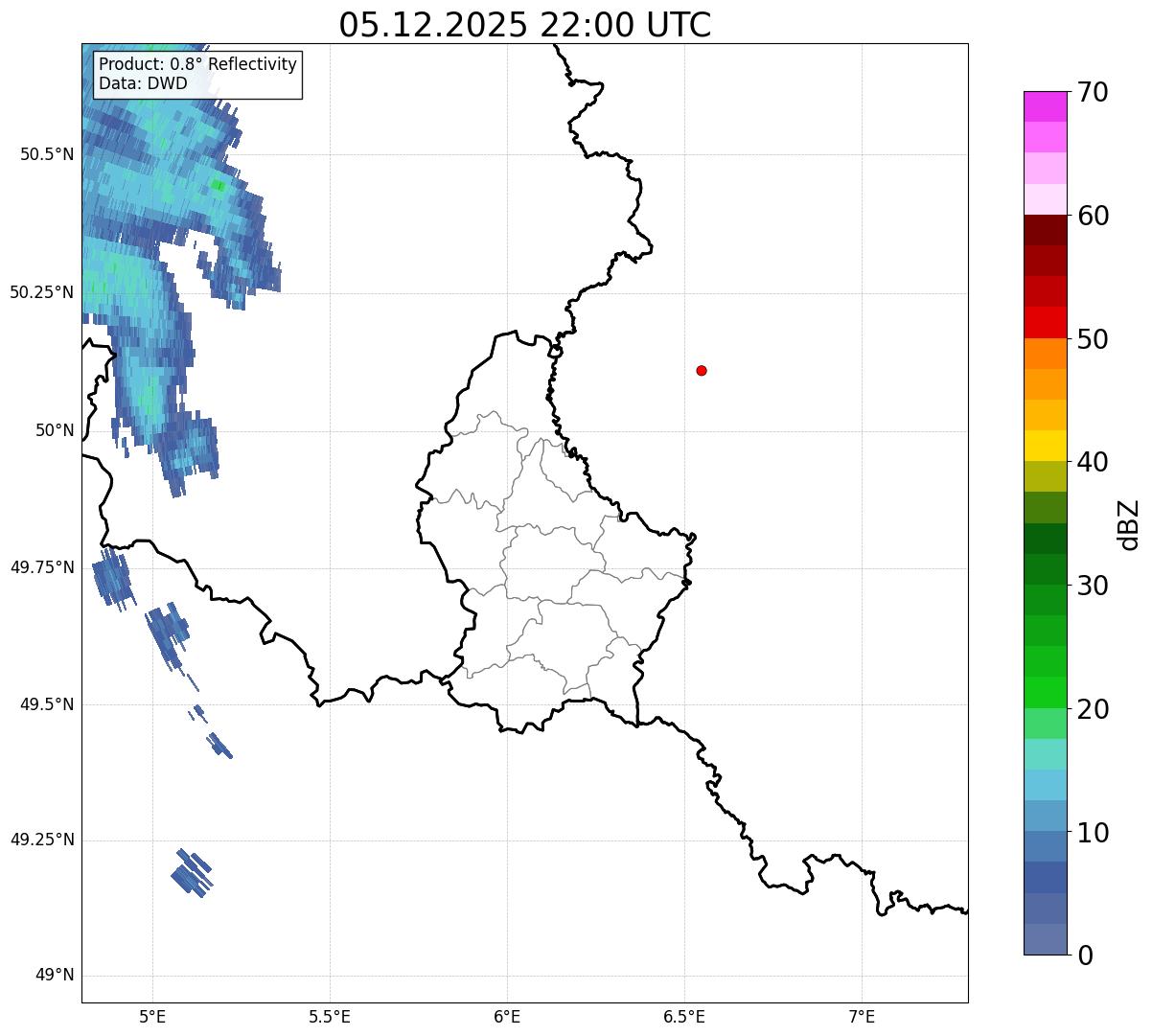Click the "Product: 0.8° Reflectivity" legend text
Viewport: 1152px width, 1036px height.
click(x=197, y=64)
